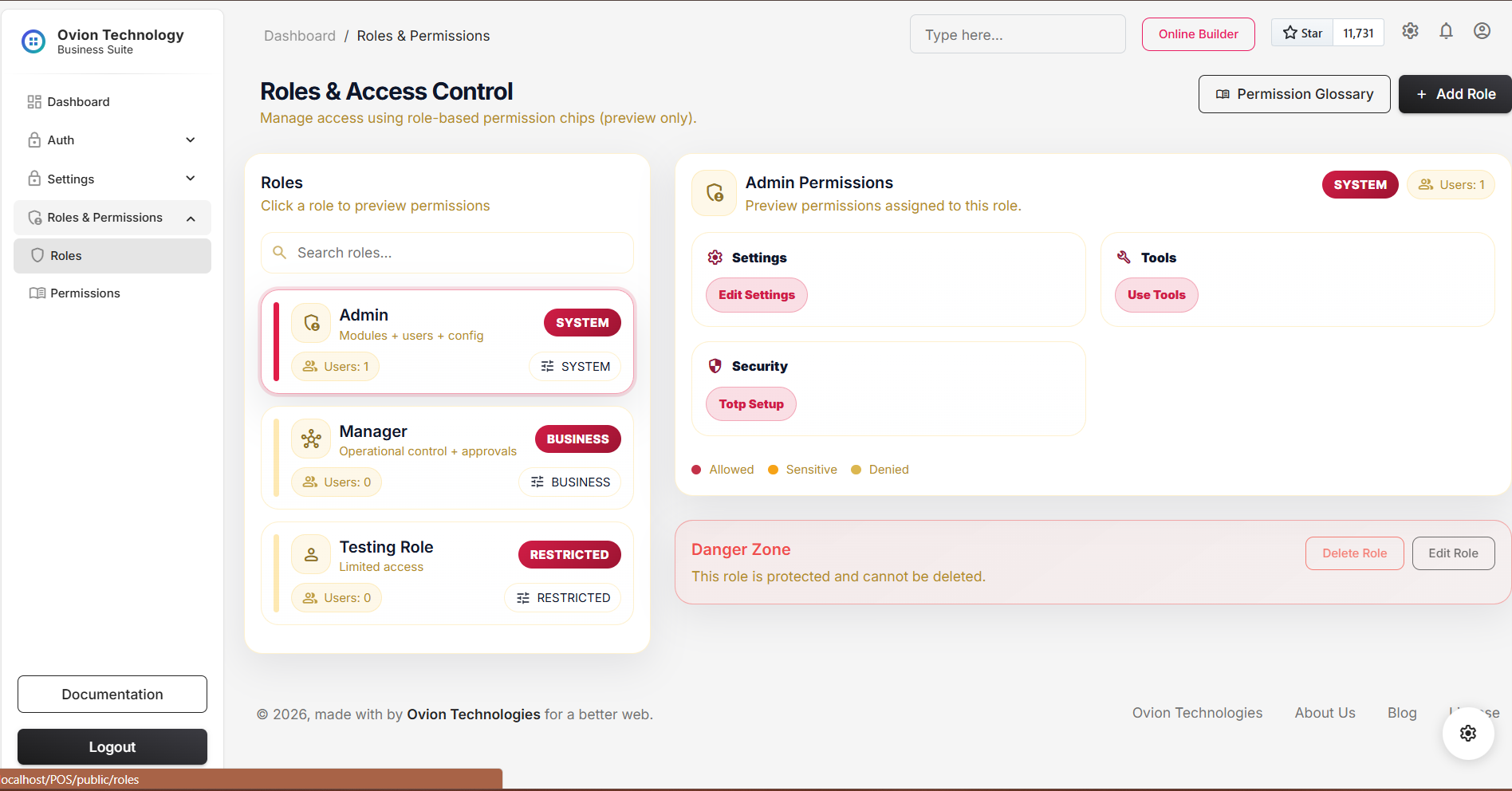Viewport: 1512px width, 791px height.
Task: Click the Manager role network icon
Action: (311, 439)
